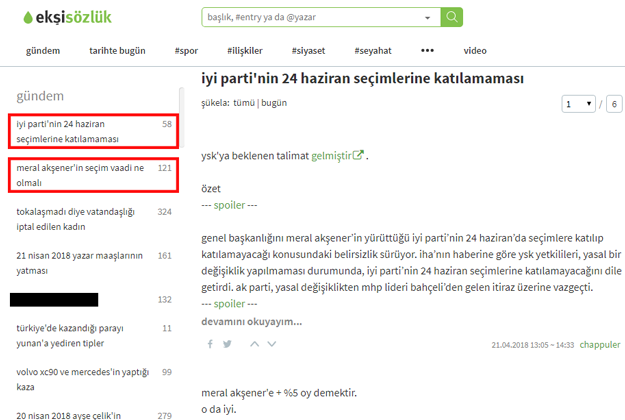Screen dimensions: 625x420
Task: Jump to last page 6
Action: coord(614,103)
